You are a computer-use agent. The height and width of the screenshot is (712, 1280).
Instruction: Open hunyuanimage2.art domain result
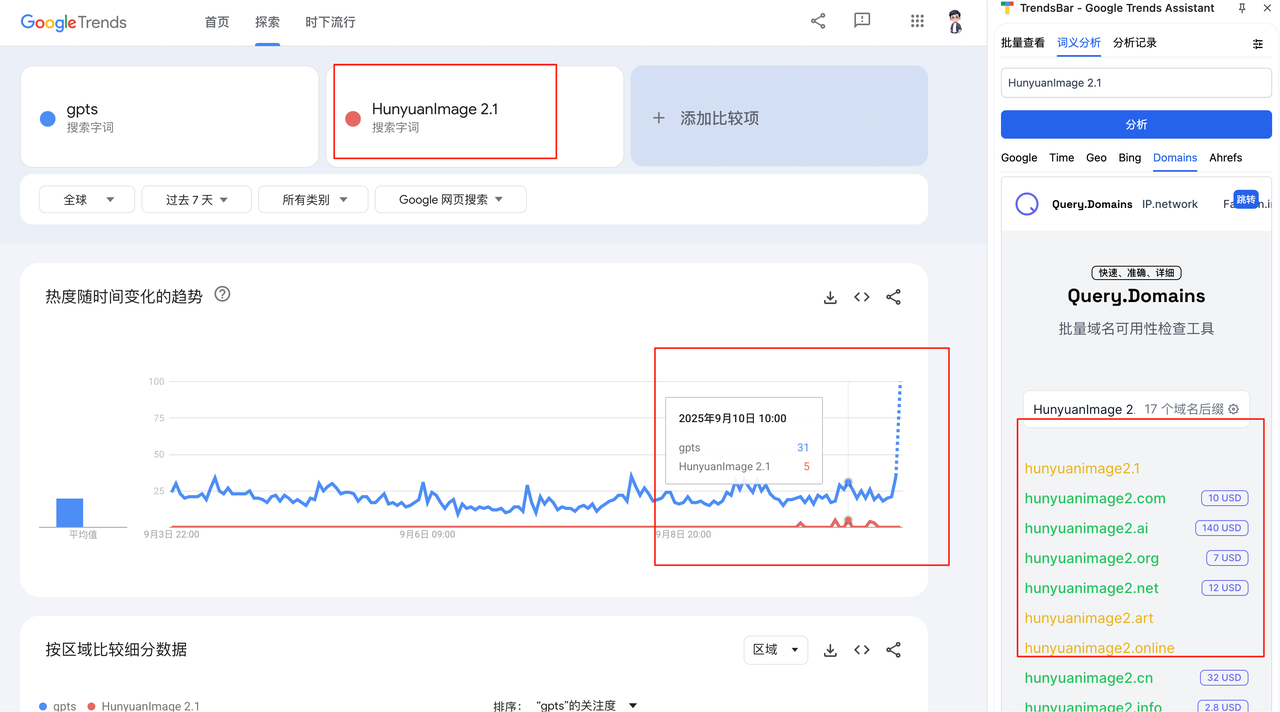pos(1089,618)
